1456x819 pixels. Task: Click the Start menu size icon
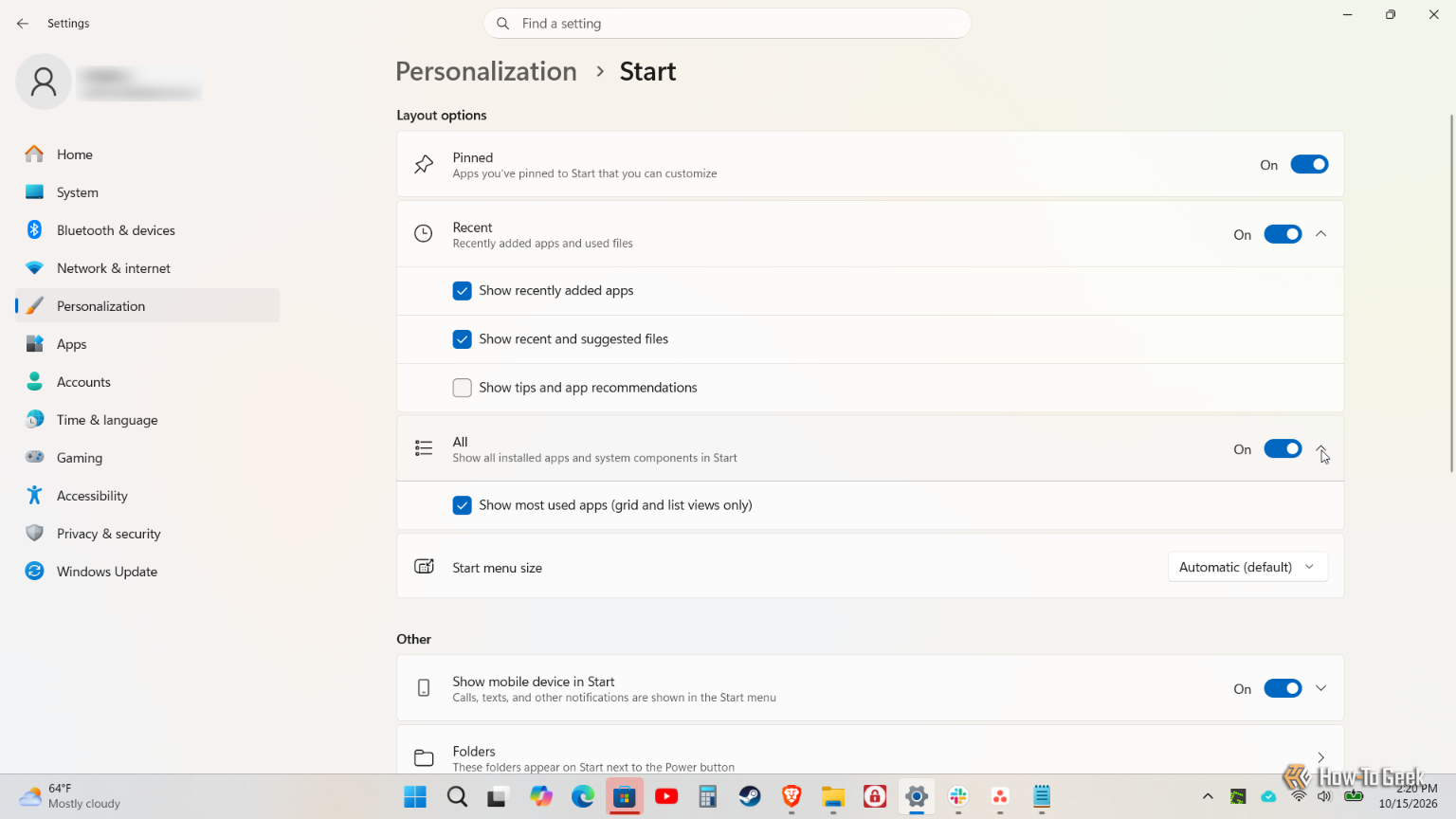424,566
